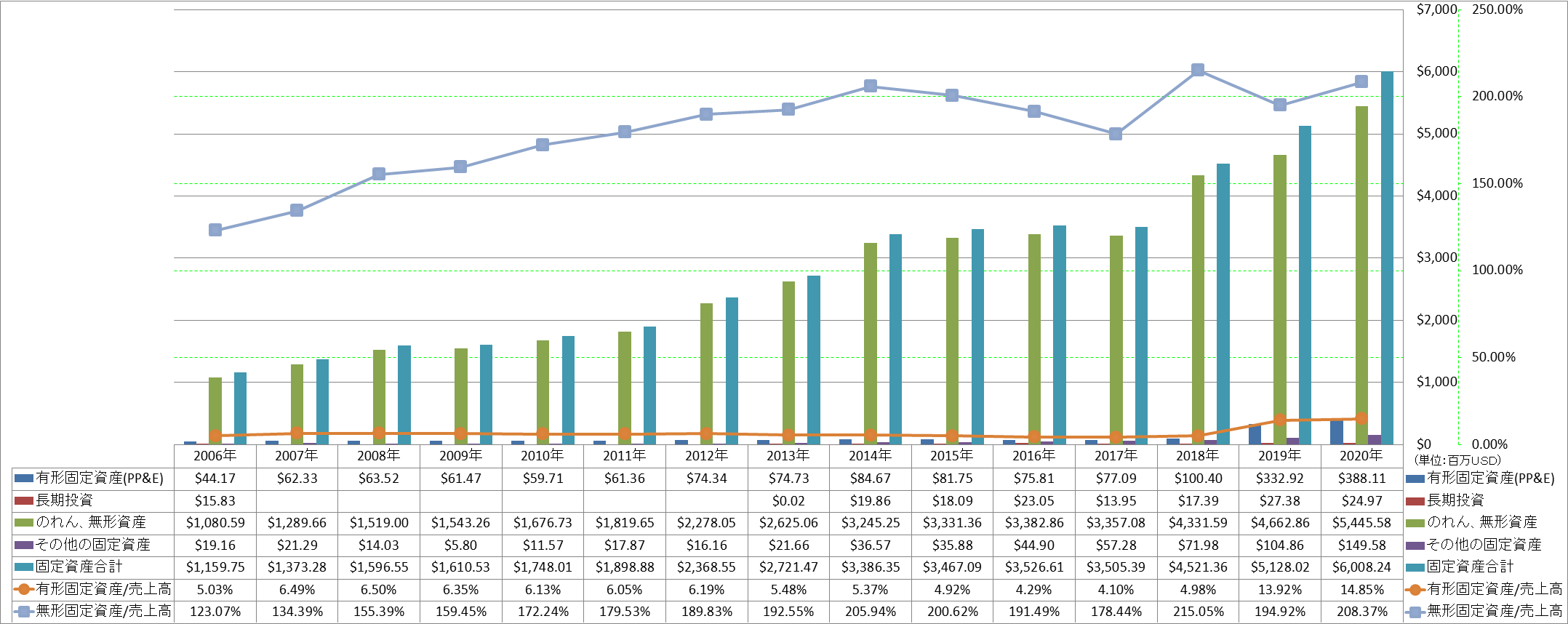Select the cell value 178.44%
Screen dimensions: 1568x624
click(1116, 612)
